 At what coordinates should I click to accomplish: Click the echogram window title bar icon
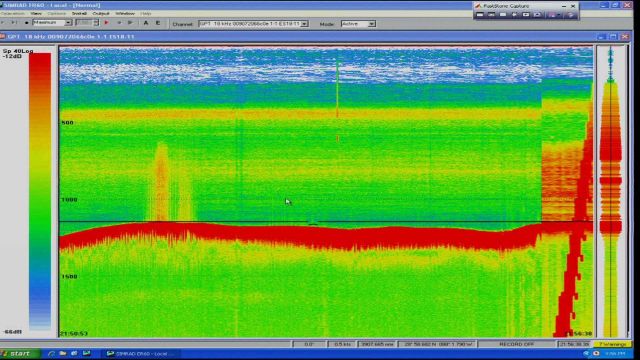pos(2,37)
